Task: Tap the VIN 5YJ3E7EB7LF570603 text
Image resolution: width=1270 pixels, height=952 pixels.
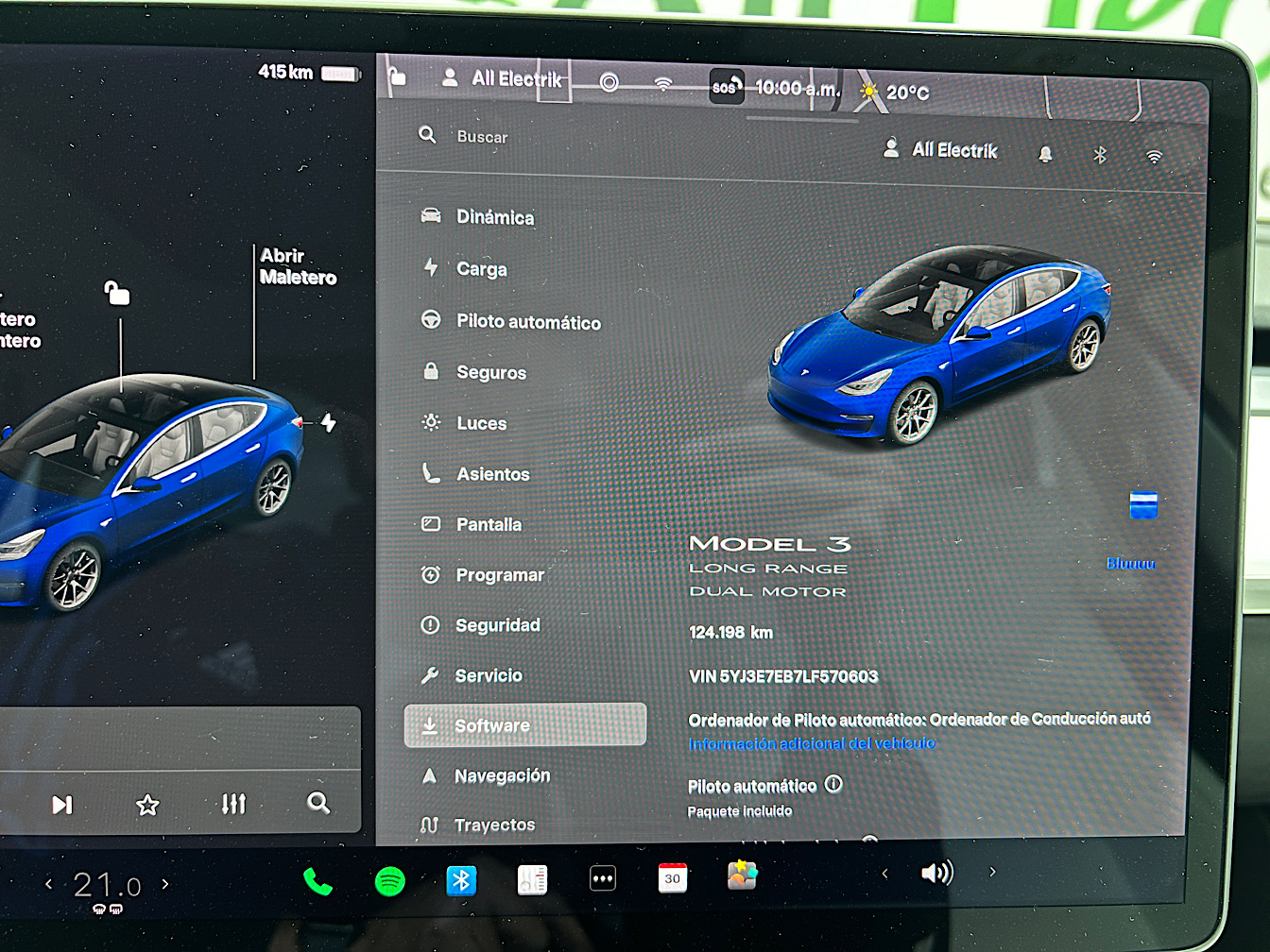Action: (783, 676)
